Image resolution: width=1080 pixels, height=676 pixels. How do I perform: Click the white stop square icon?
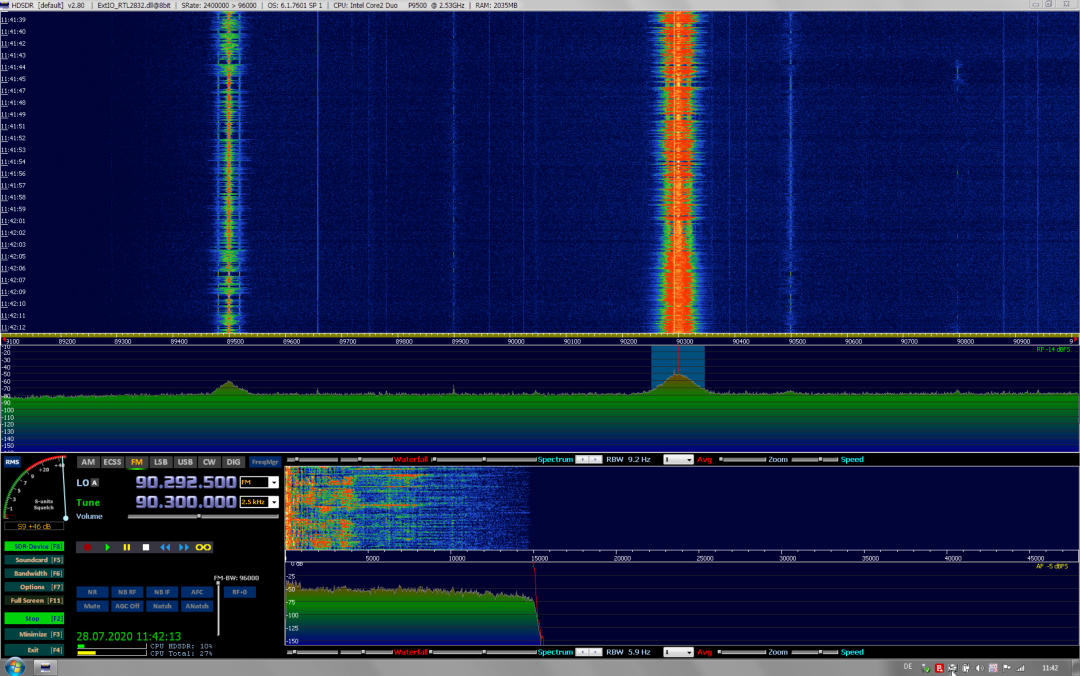pos(145,547)
